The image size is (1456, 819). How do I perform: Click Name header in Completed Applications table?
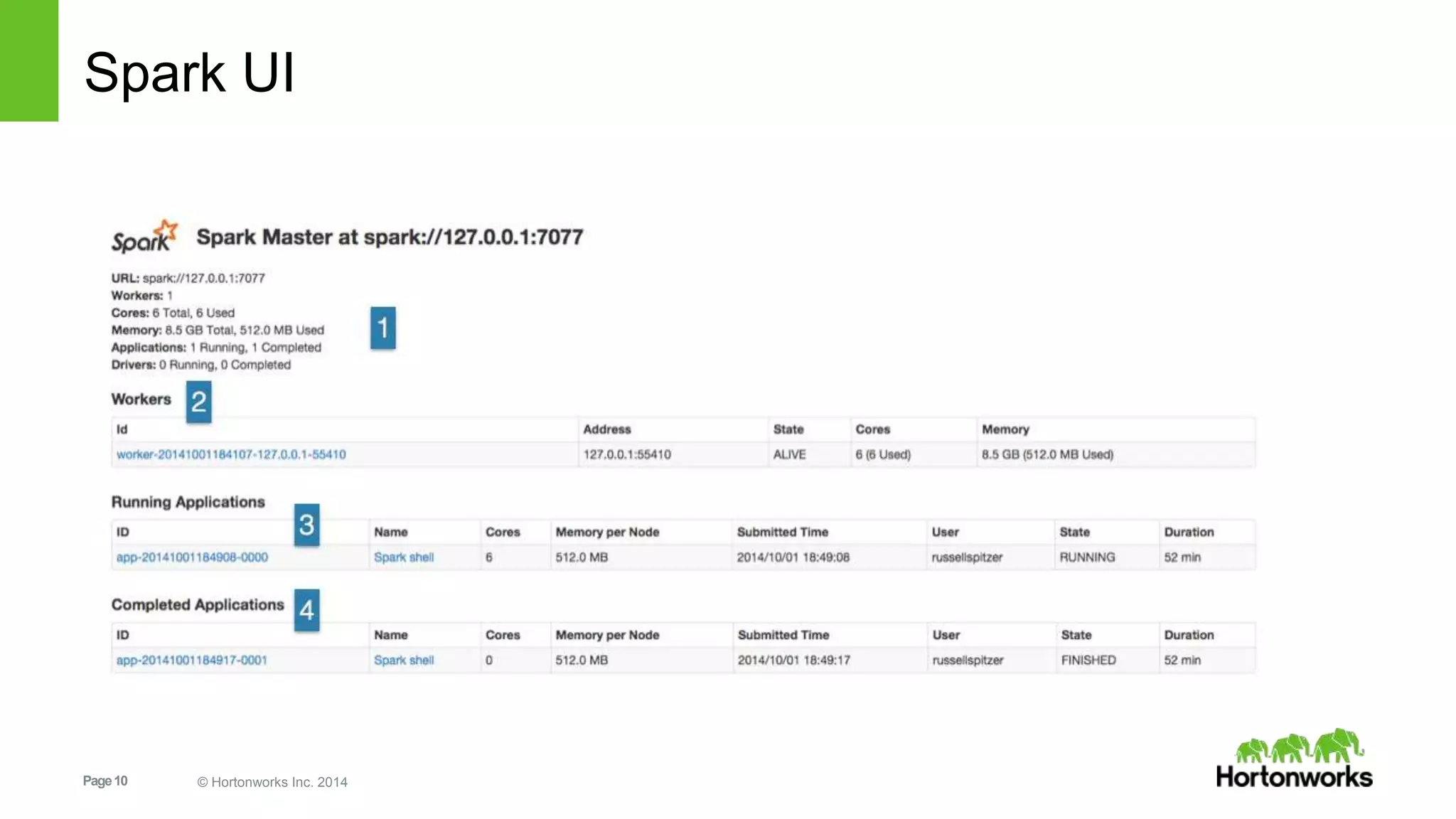coord(391,635)
